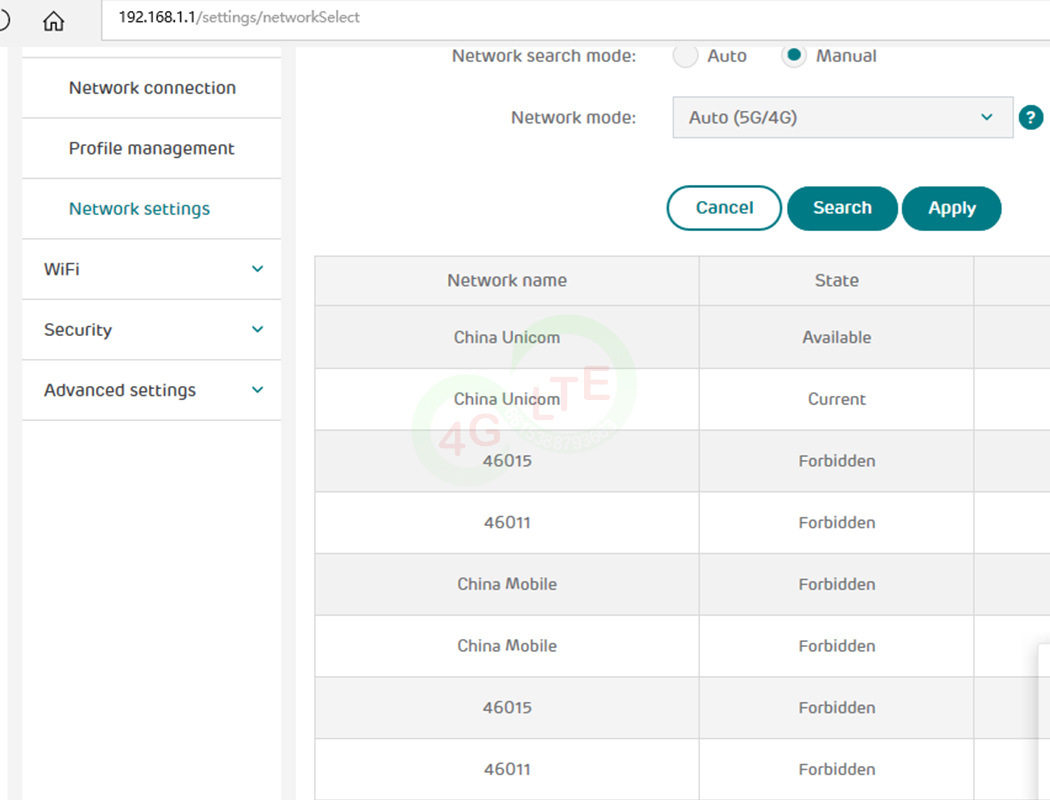Select the second China Mobile network entry
The image size is (1050, 800).
pyautogui.click(x=507, y=645)
